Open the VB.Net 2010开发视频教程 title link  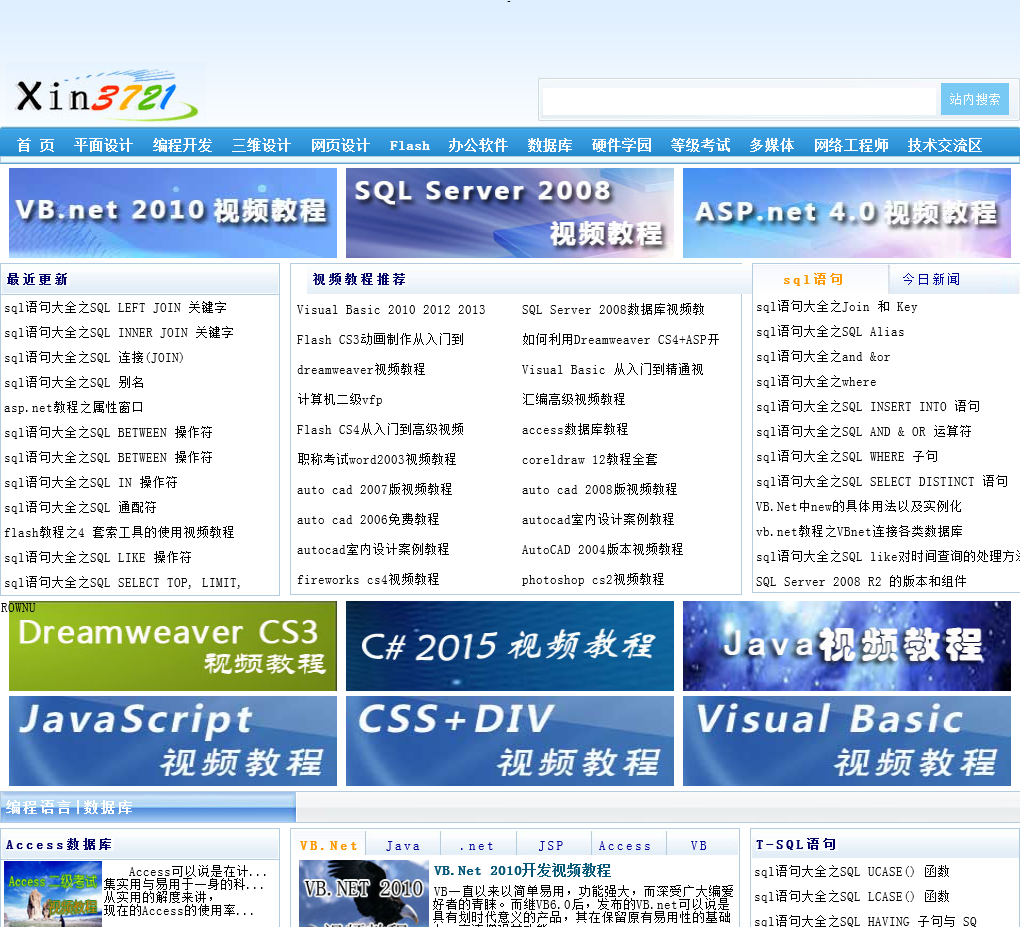click(x=522, y=870)
